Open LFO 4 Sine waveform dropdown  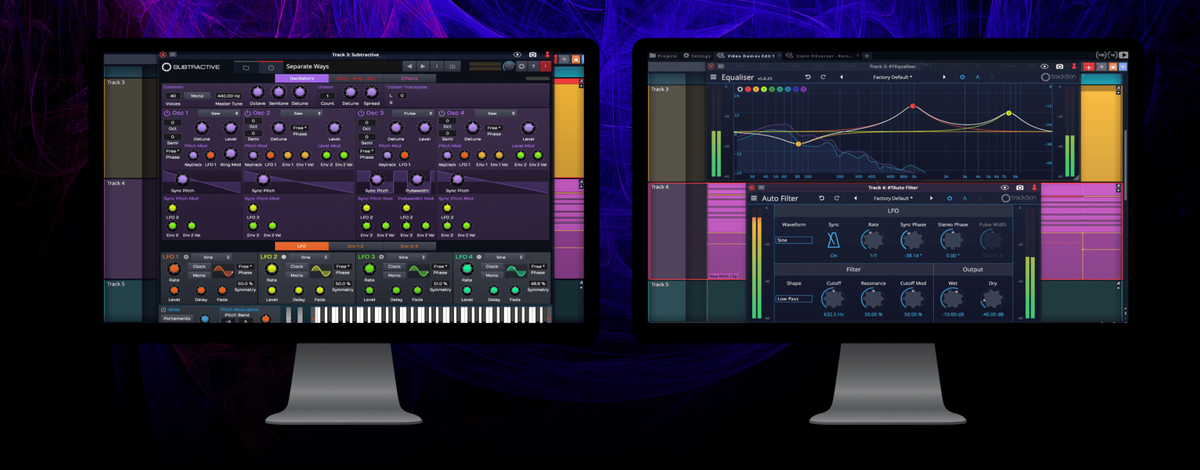point(503,257)
